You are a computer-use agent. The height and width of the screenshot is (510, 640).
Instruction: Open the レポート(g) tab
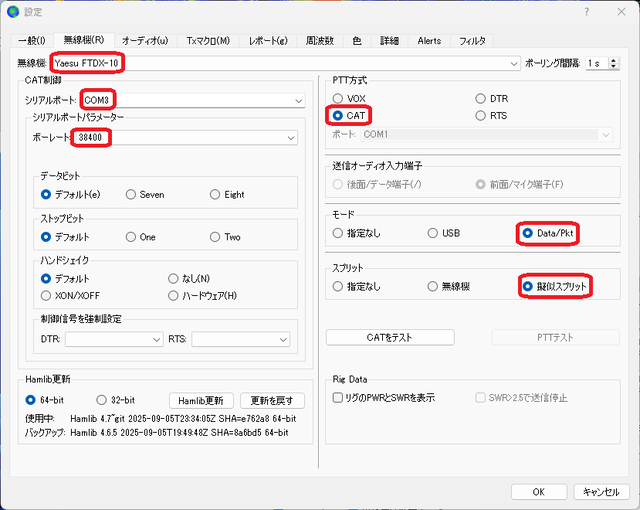coord(268,41)
